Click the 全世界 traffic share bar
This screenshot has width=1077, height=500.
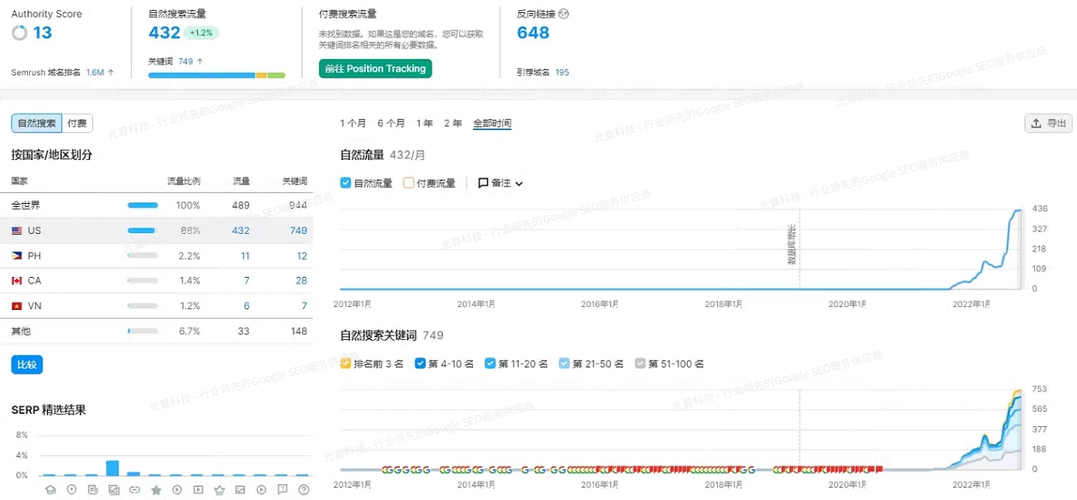[x=143, y=205]
